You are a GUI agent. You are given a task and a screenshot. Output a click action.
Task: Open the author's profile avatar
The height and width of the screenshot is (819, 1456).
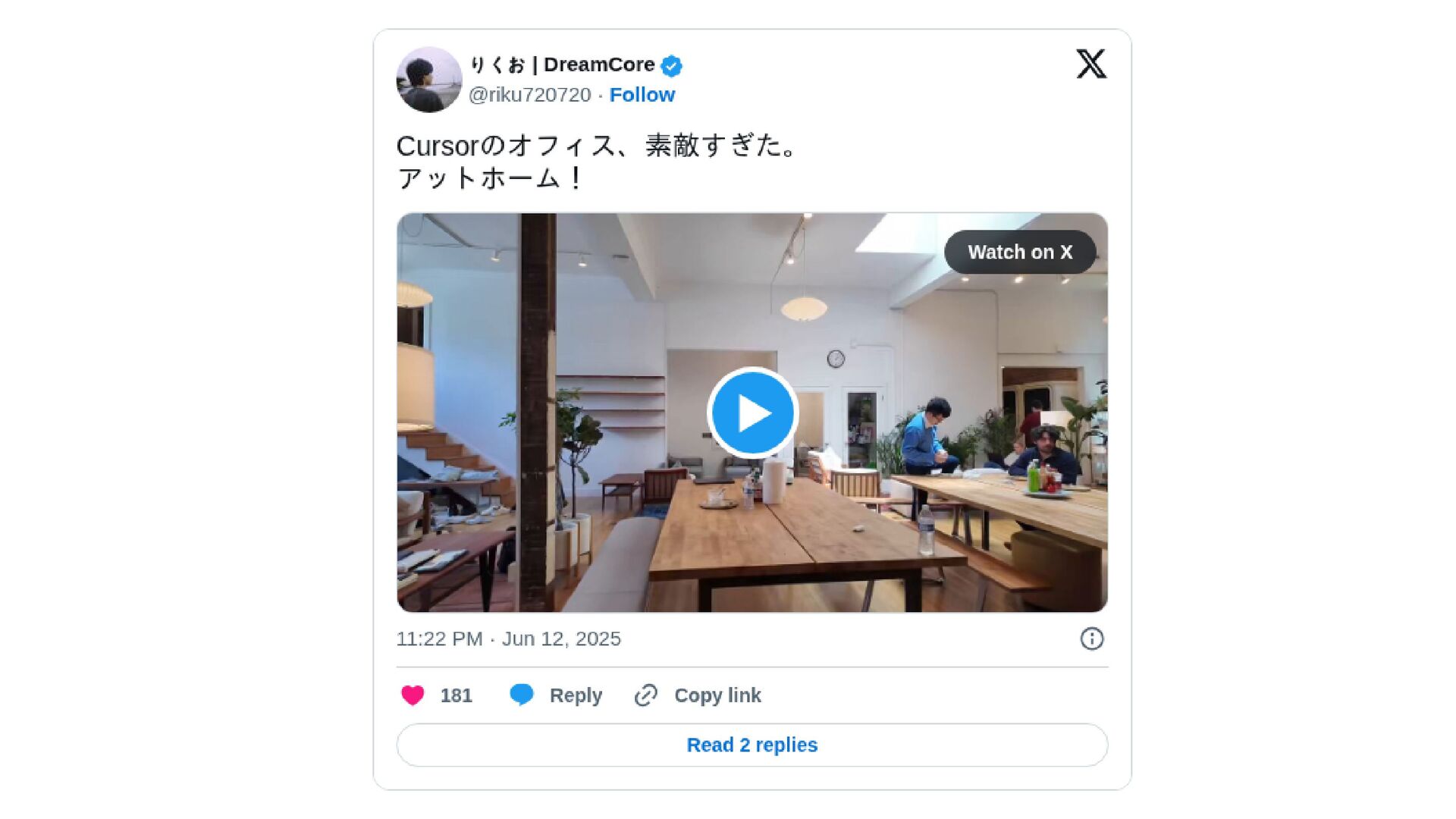tap(429, 80)
